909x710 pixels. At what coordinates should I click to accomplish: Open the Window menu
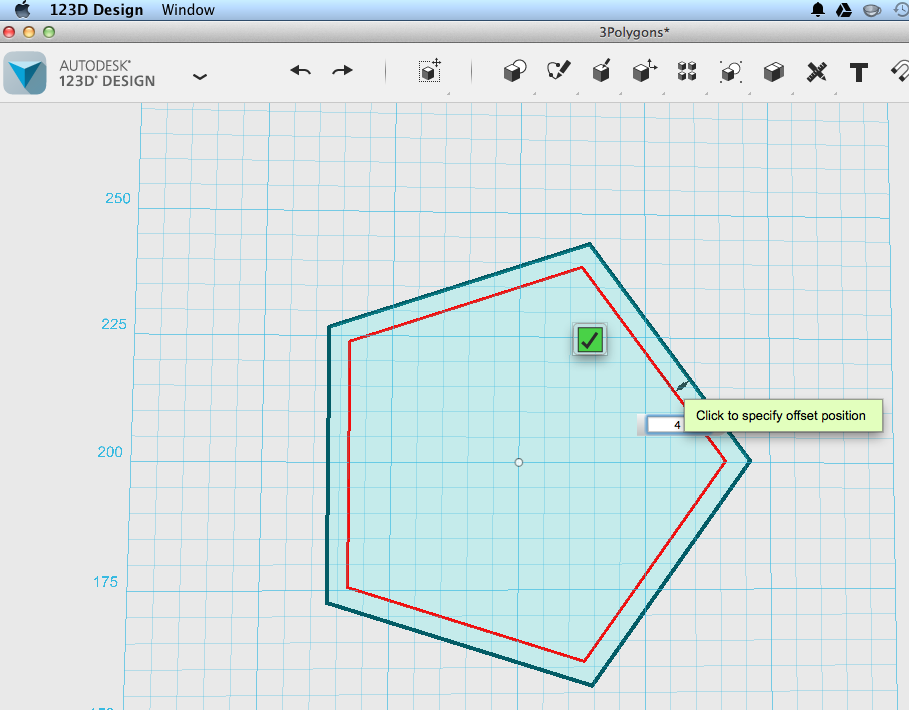tap(188, 10)
